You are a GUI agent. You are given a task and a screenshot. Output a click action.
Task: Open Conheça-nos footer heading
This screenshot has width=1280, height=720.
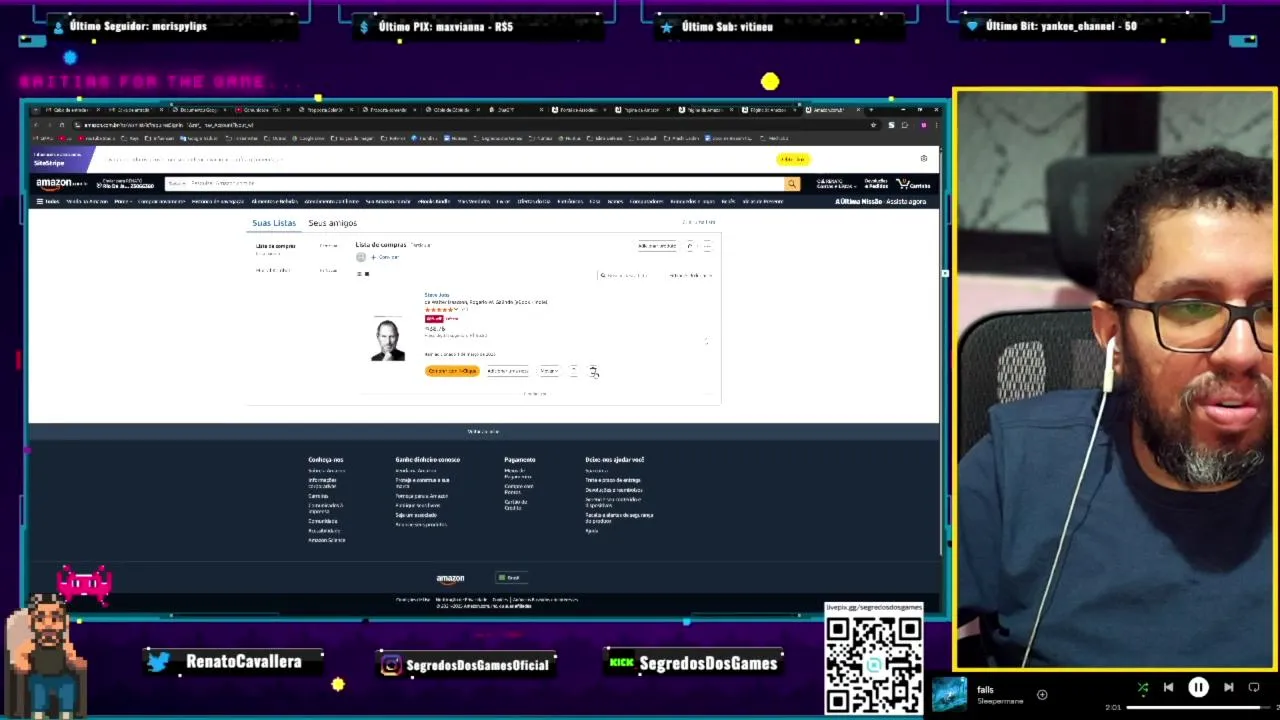coord(326,459)
